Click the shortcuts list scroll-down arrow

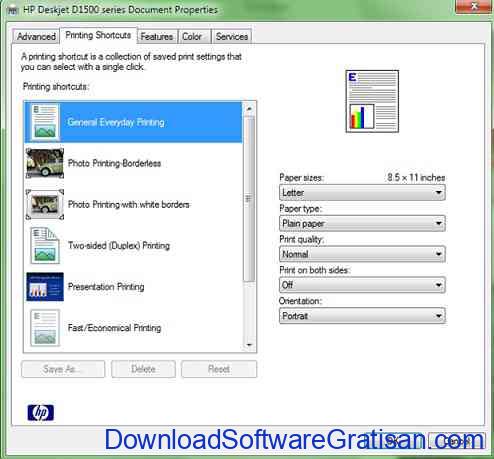tap(249, 345)
